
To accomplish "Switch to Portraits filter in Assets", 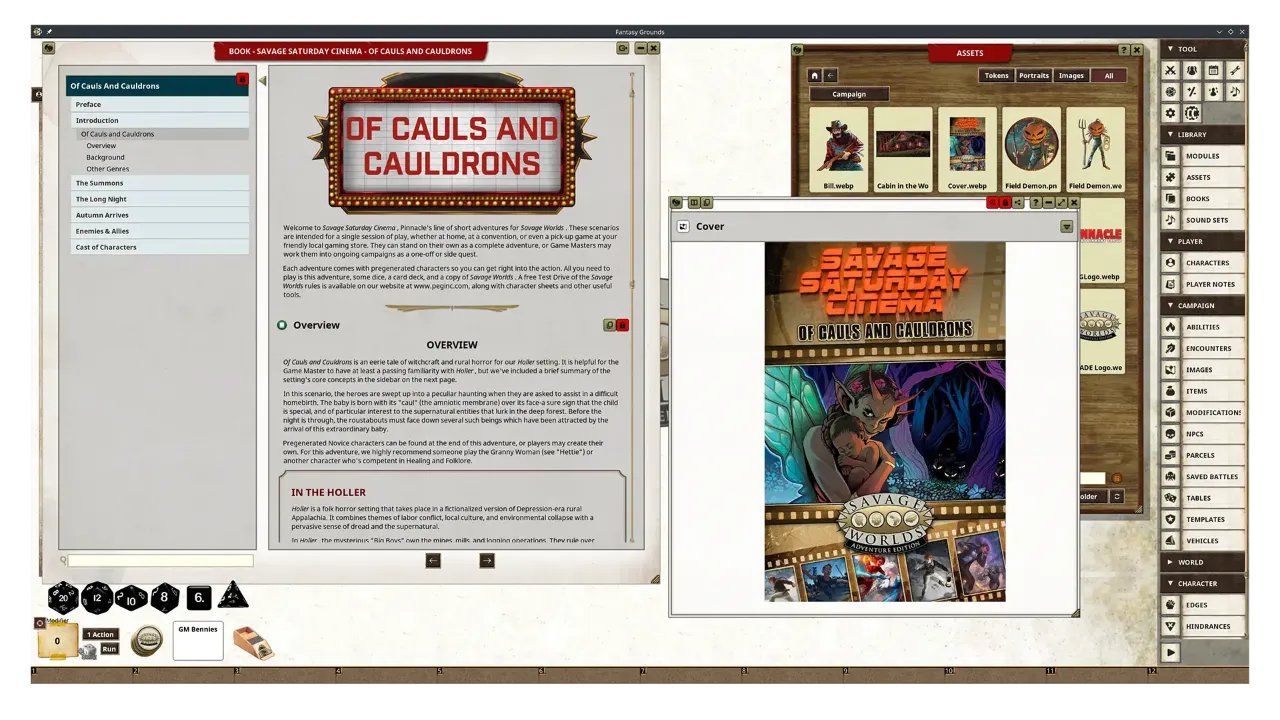I will pyautogui.click(x=1034, y=75).
